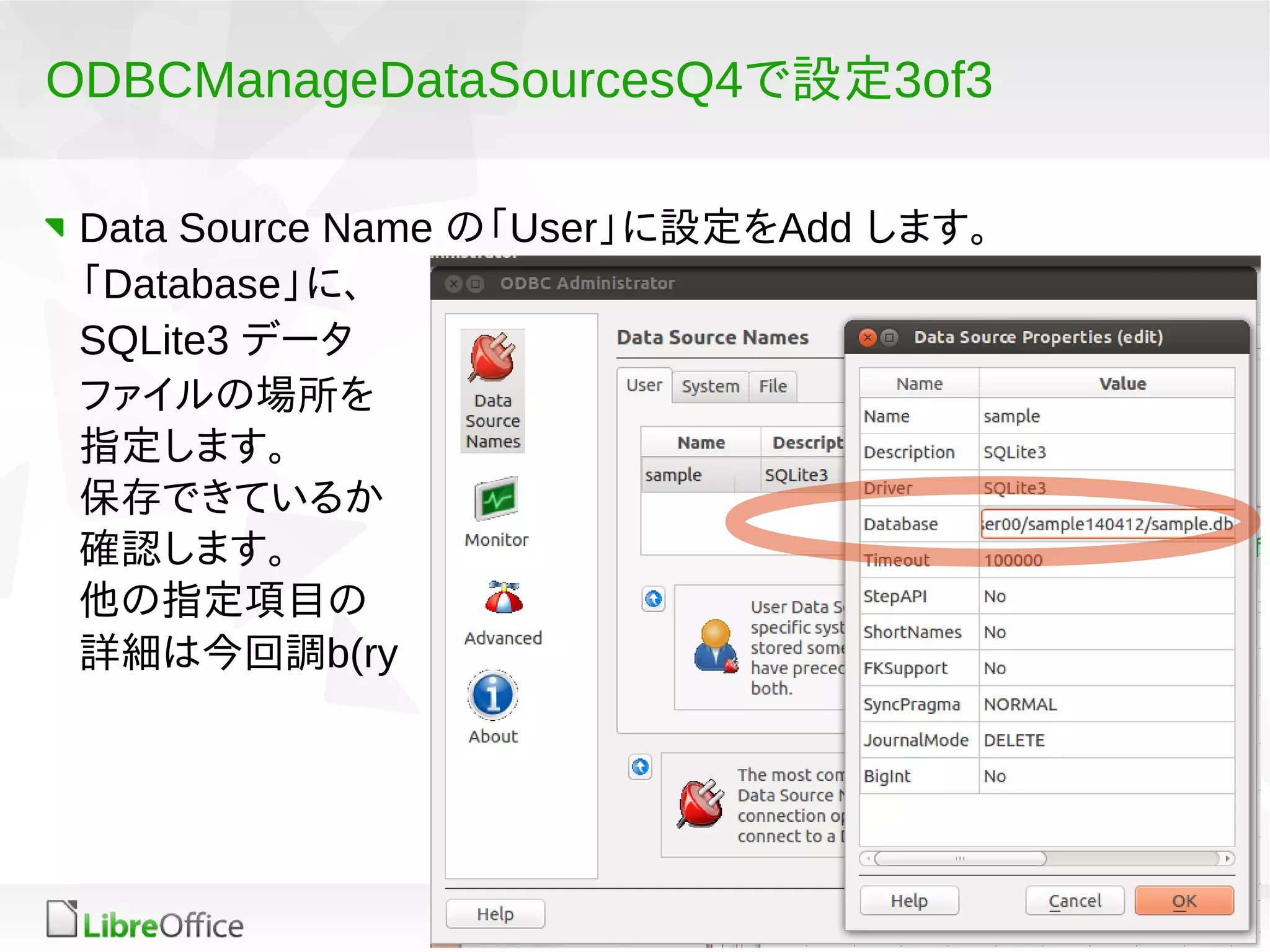Select the BigInt value 'No' cell
Image resolution: width=1270 pixels, height=952 pixels.
point(1107,776)
